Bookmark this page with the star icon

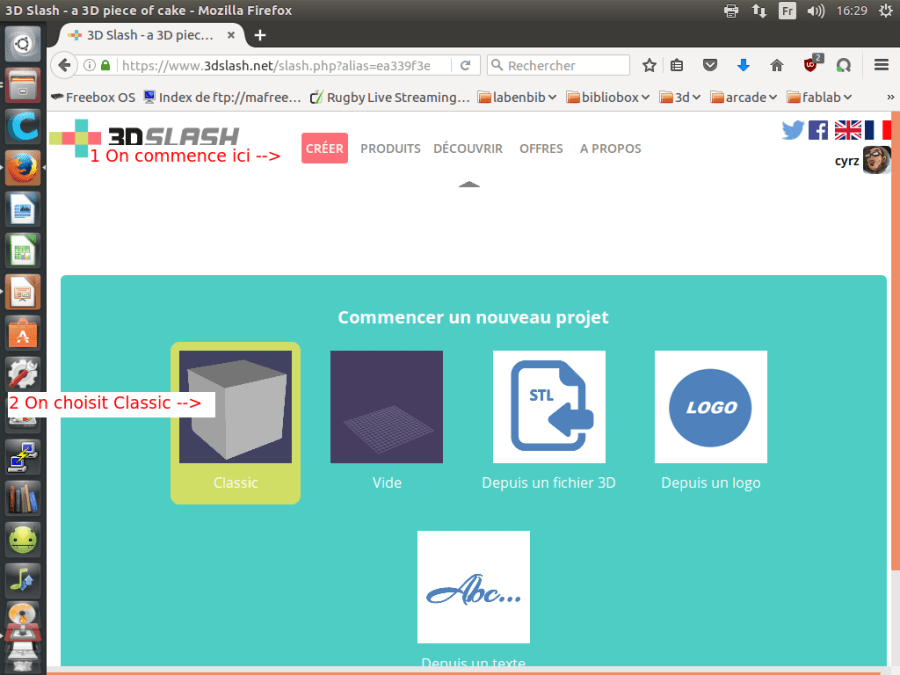pyautogui.click(x=649, y=65)
